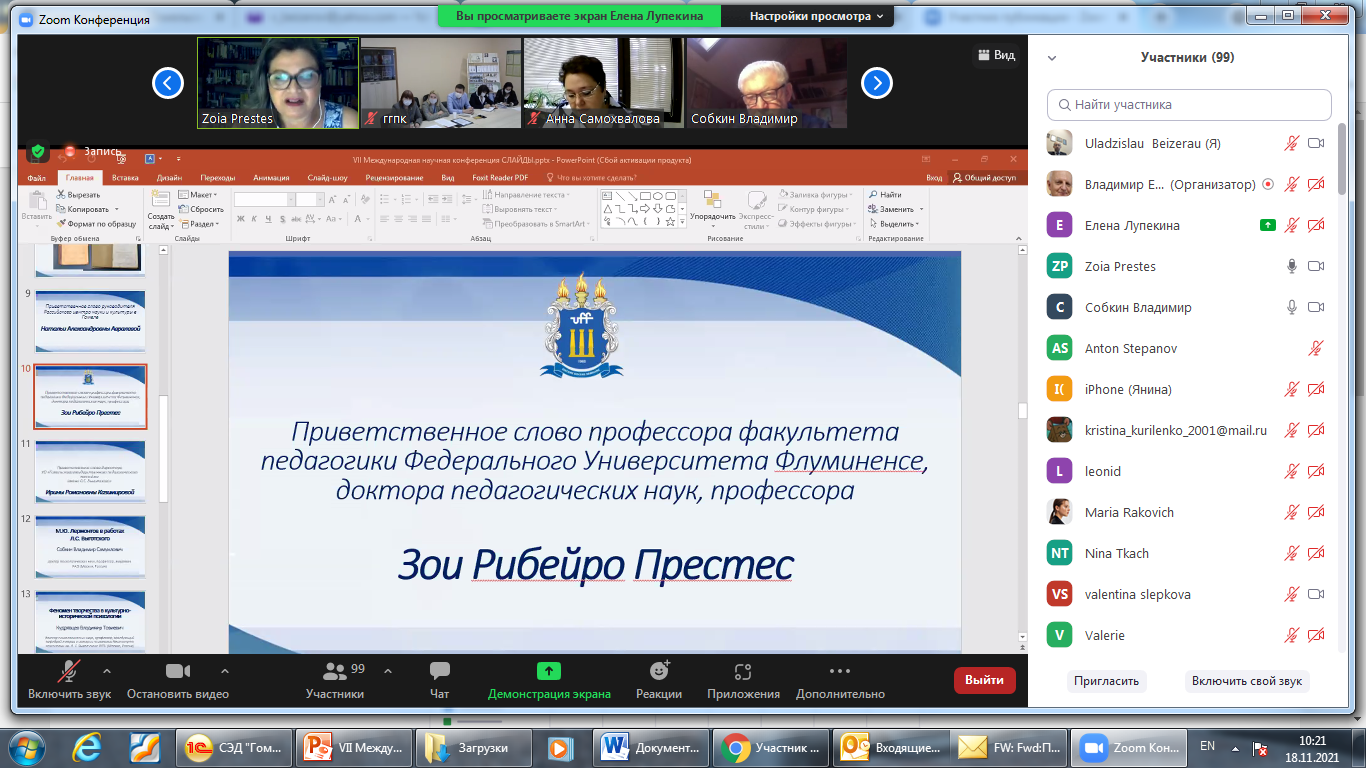Open the Вставка ribbon tab
This screenshot has width=1366, height=768.
coord(125,177)
